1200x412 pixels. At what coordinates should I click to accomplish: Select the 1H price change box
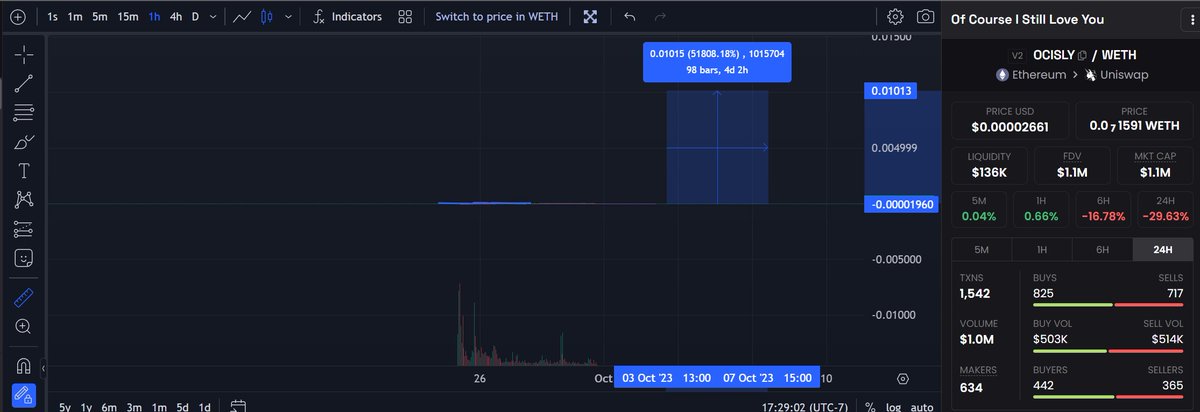coord(1041,210)
